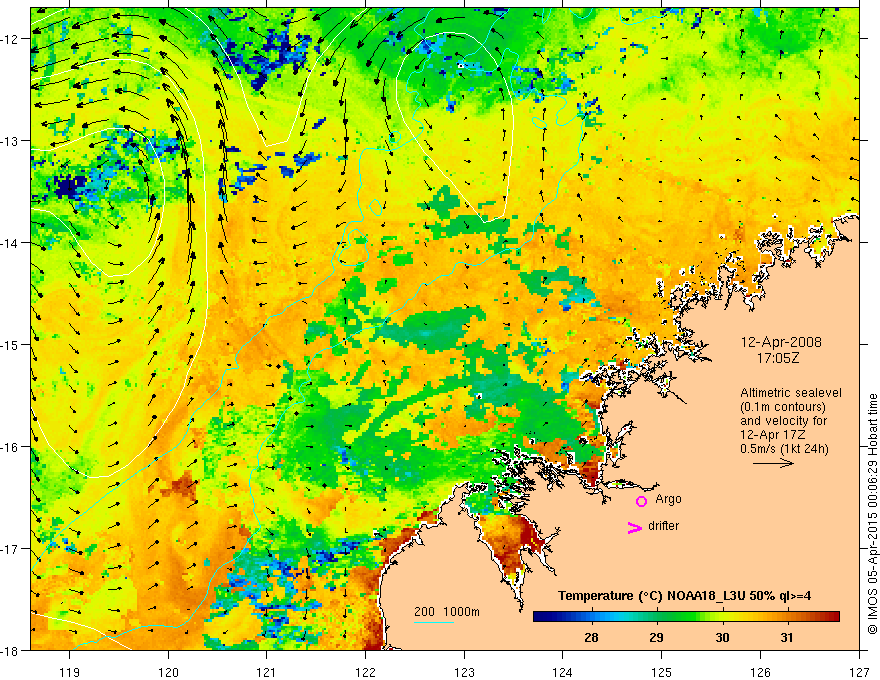Click longitude axis label 120
The height and width of the screenshot is (680, 880).
click(x=168, y=672)
